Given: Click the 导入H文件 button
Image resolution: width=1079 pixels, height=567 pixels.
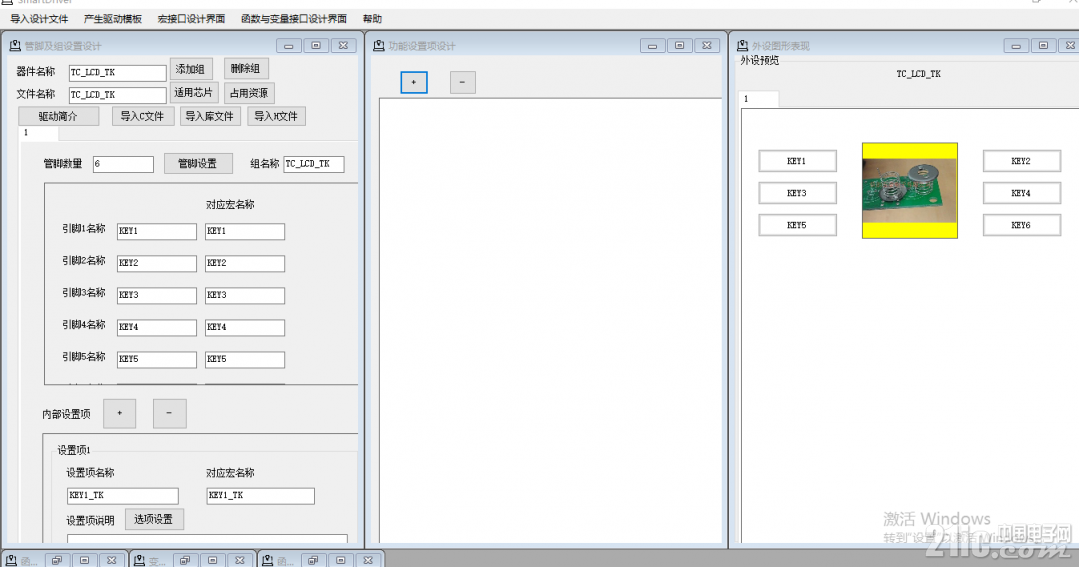Looking at the screenshot, I should click(276, 116).
